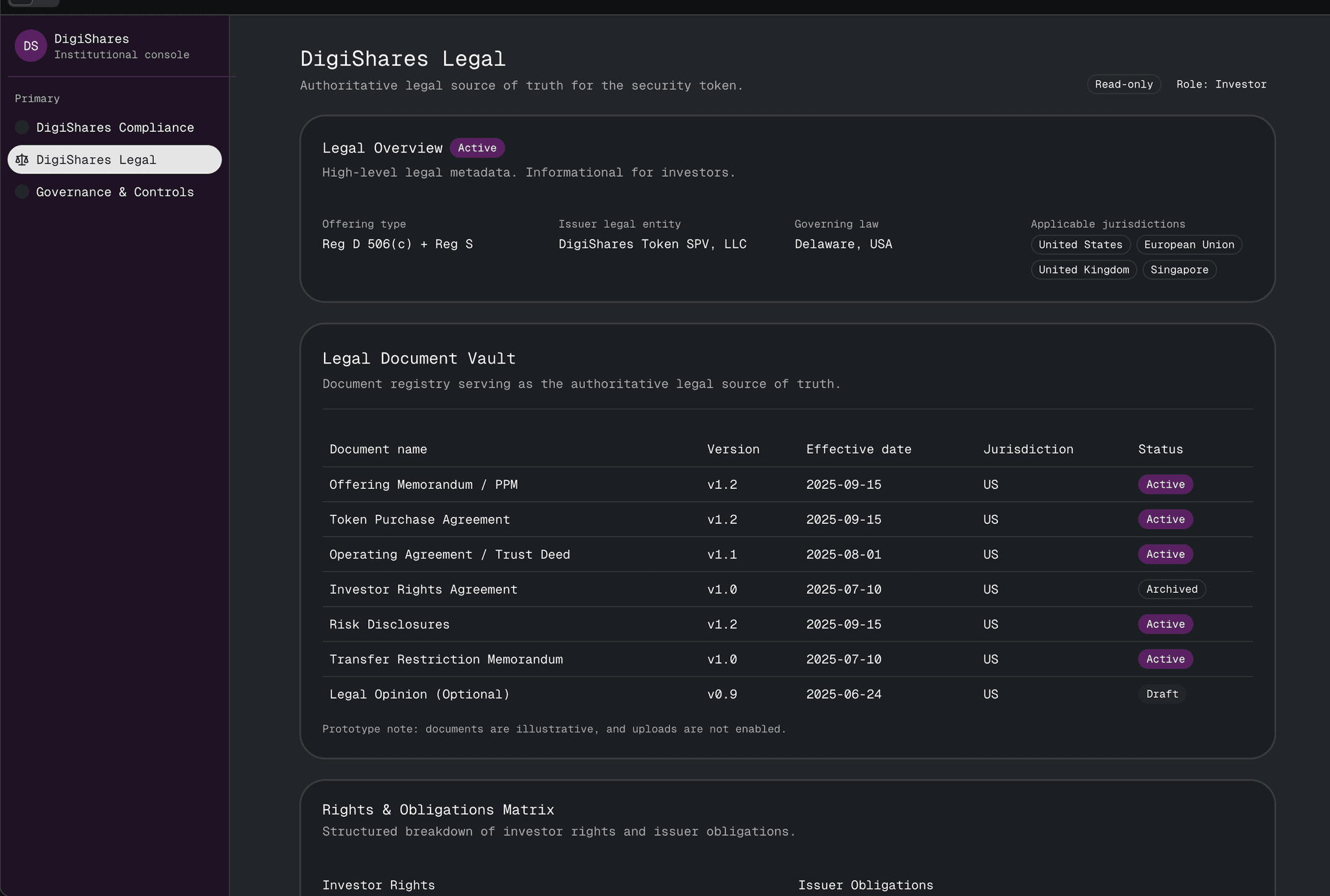1330x896 pixels.
Task: Click the dot icon beside DigiShares Compliance
Action: (22, 127)
